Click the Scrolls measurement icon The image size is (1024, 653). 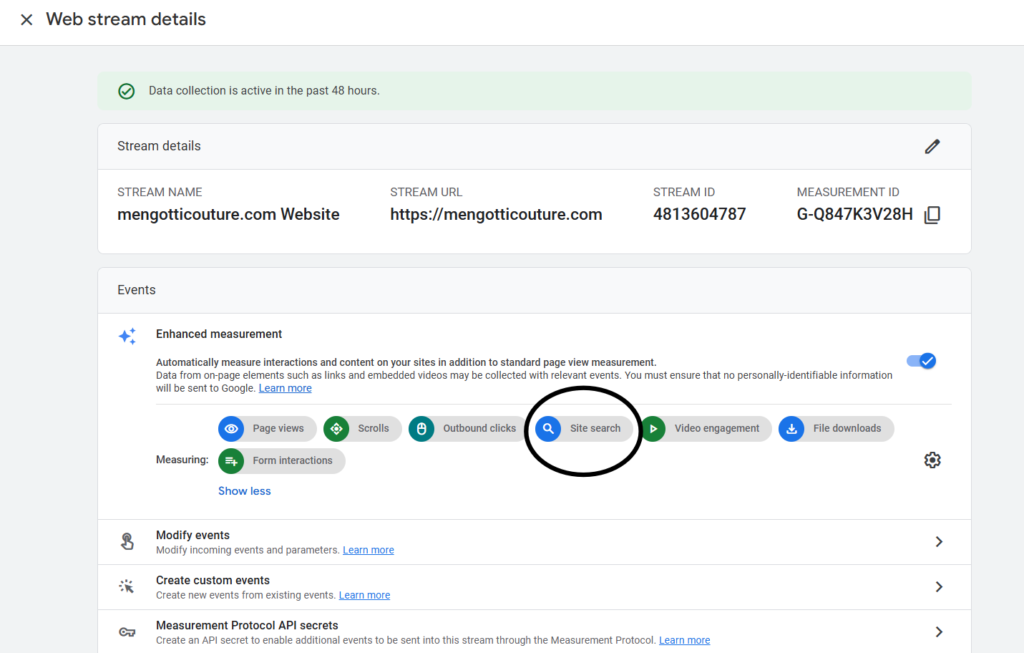click(336, 429)
